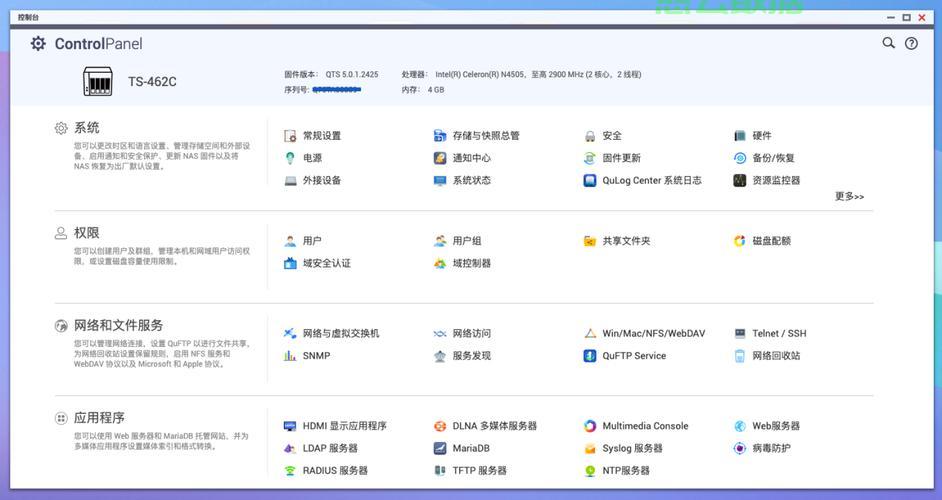Click the 服务发现 service discovery link
The image size is (942, 500).
point(472,356)
